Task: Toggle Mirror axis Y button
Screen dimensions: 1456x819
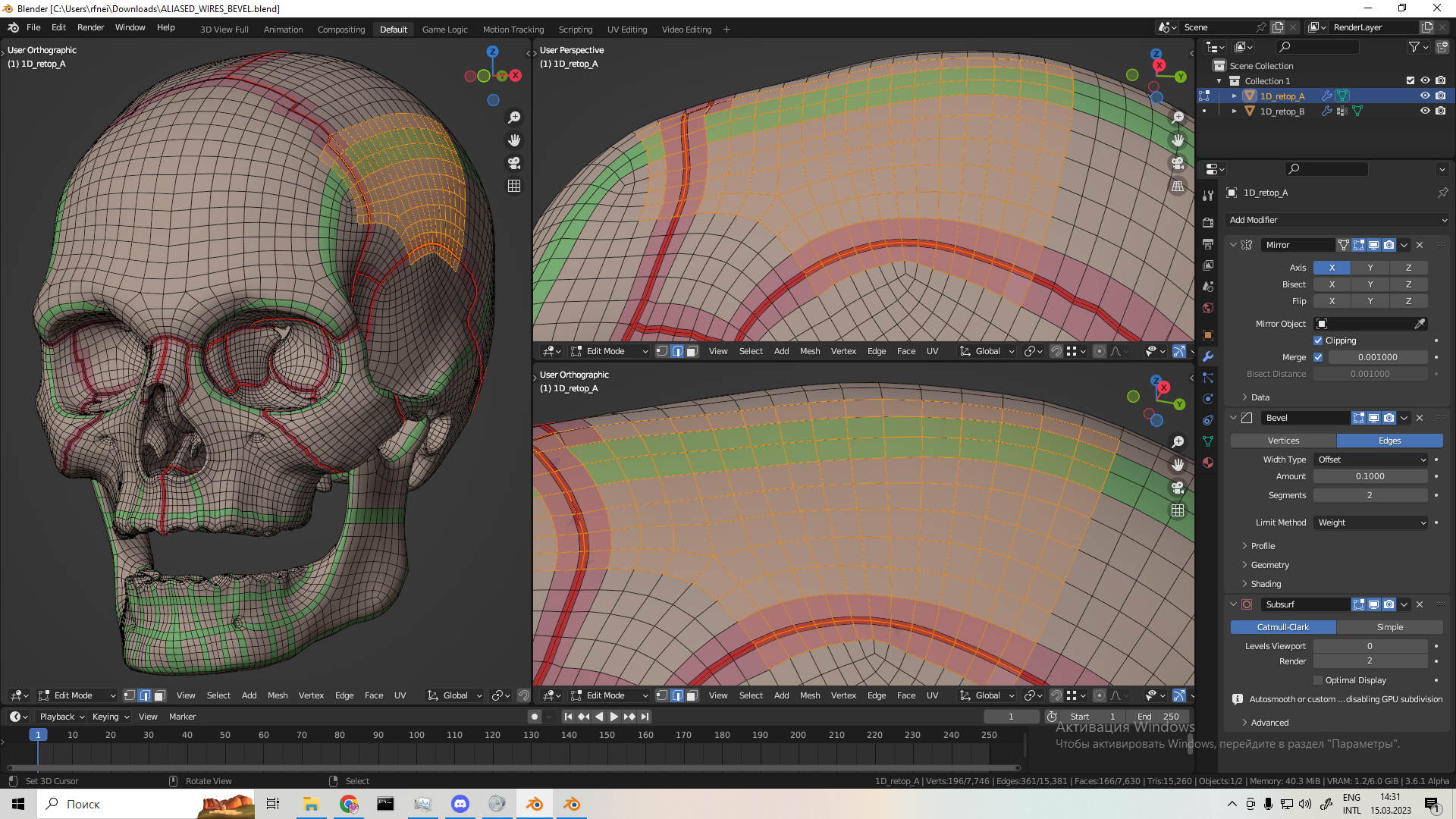Action: (x=1370, y=268)
